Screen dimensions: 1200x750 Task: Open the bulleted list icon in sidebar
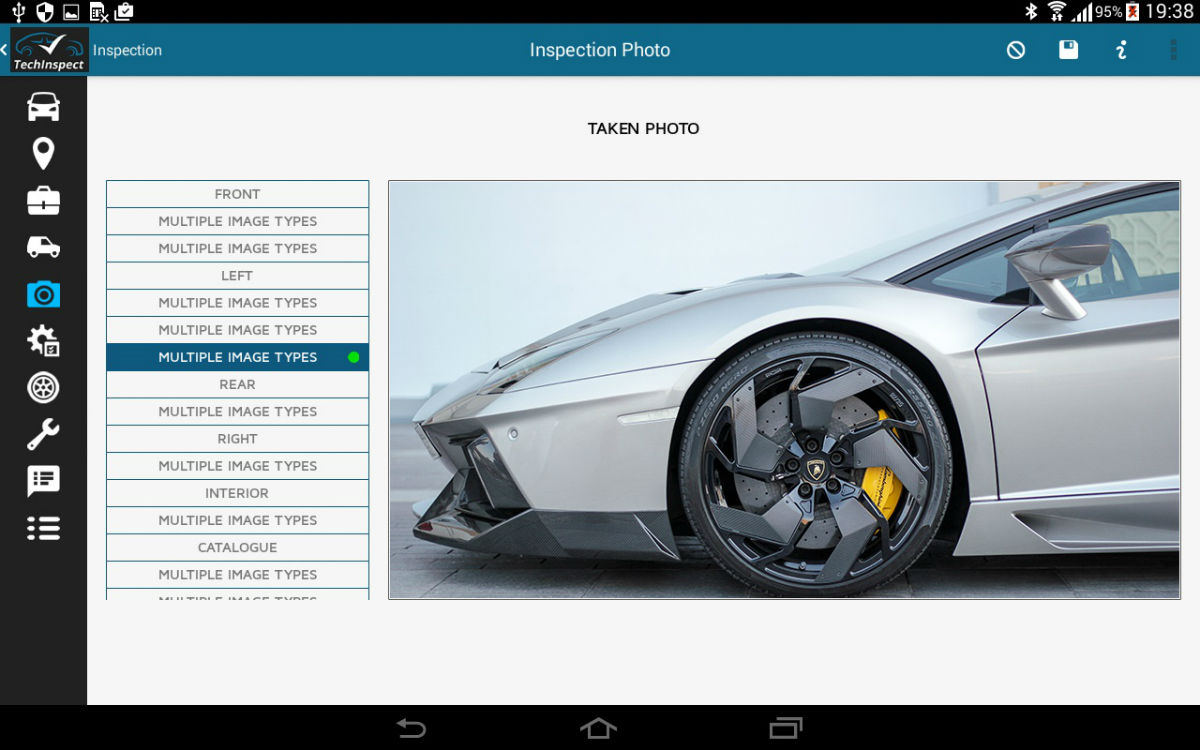coord(43,528)
